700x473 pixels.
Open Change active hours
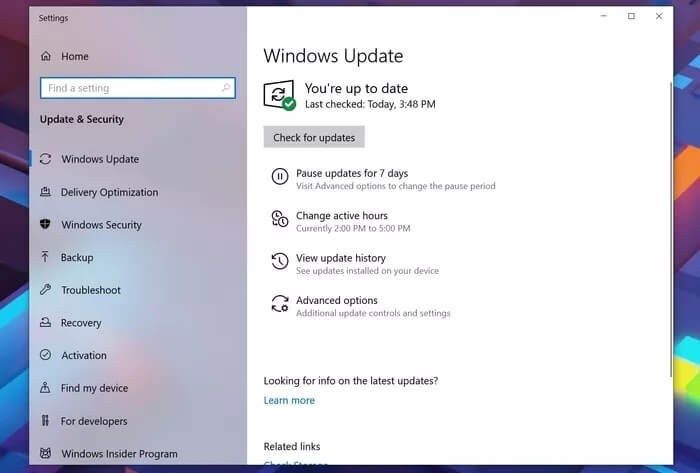click(342, 216)
